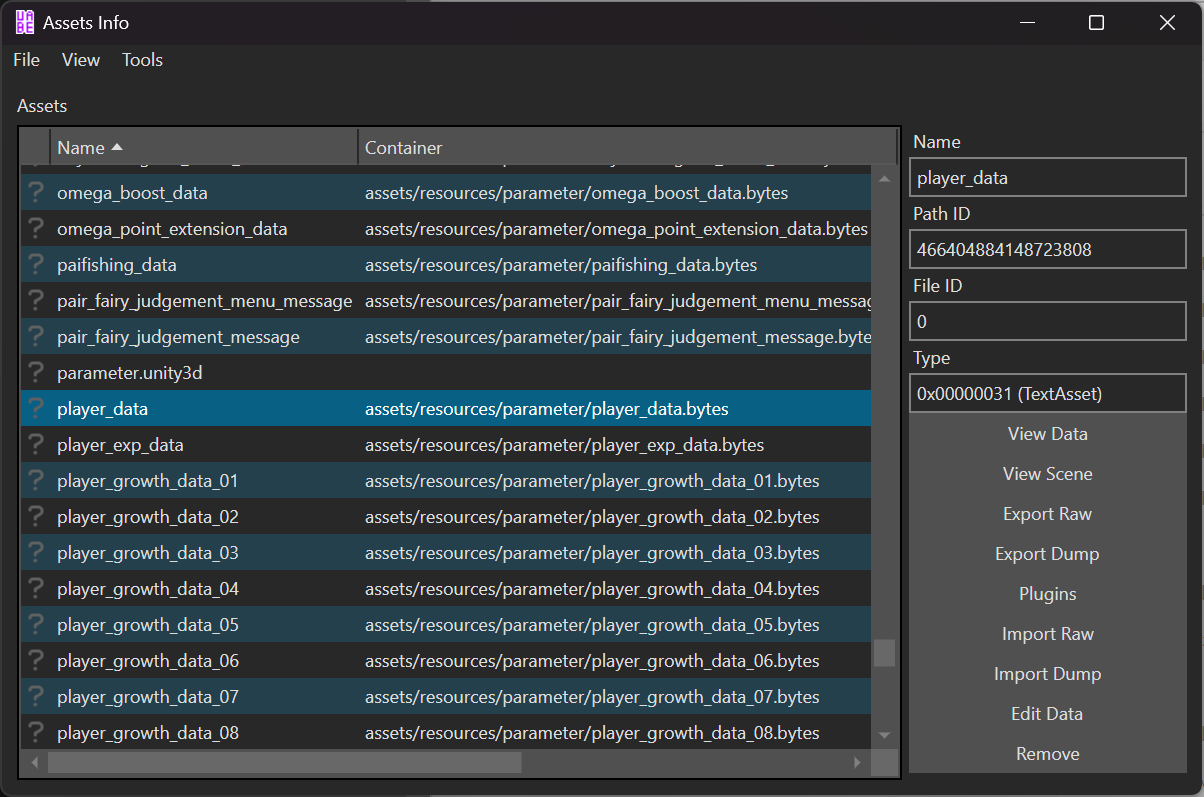The width and height of the screenshot is (1204, 797).
Task: Click the Assets Info app icon in title bar
Action: [x=25, y=22]
